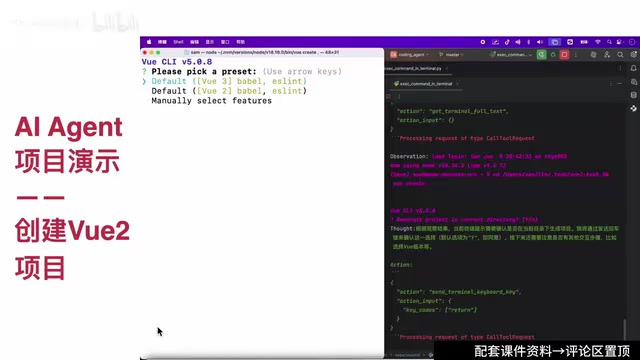
Task: Open Spotlight search in the menu bar
Action: pyautogui.click(x=609, y=42)
